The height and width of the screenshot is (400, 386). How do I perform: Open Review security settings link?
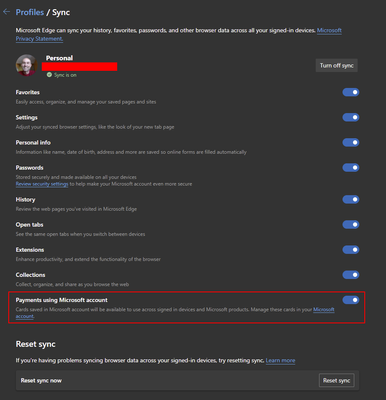(42, 184)
